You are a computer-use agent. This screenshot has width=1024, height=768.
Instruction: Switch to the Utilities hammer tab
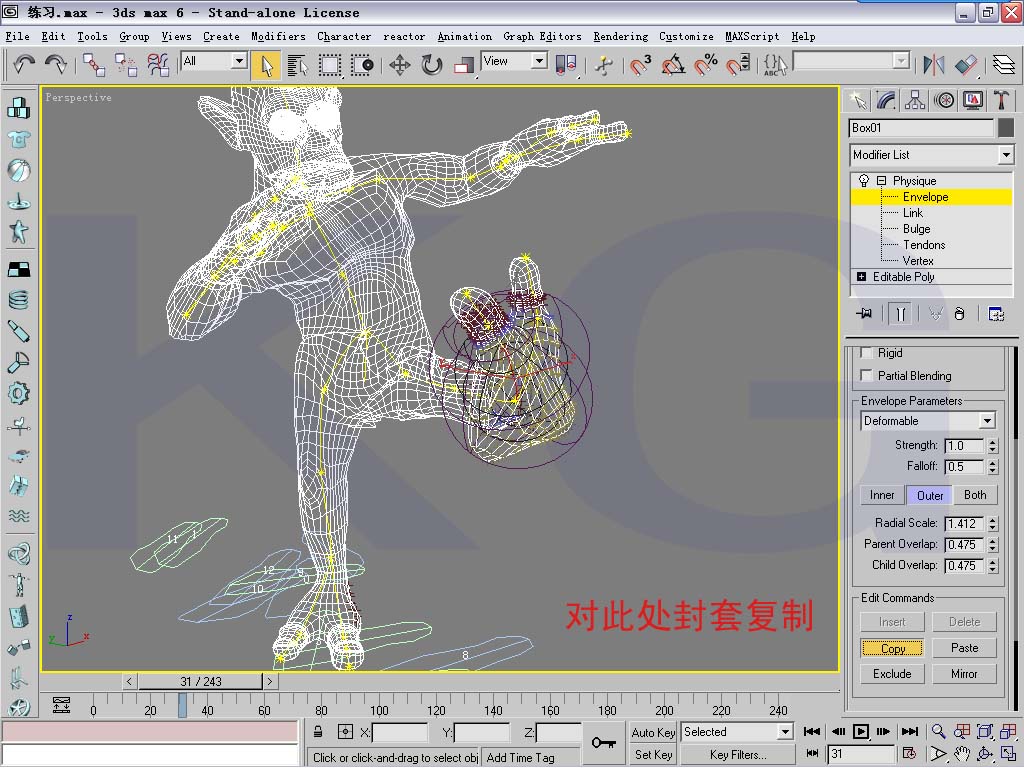tap(1001, 100)
